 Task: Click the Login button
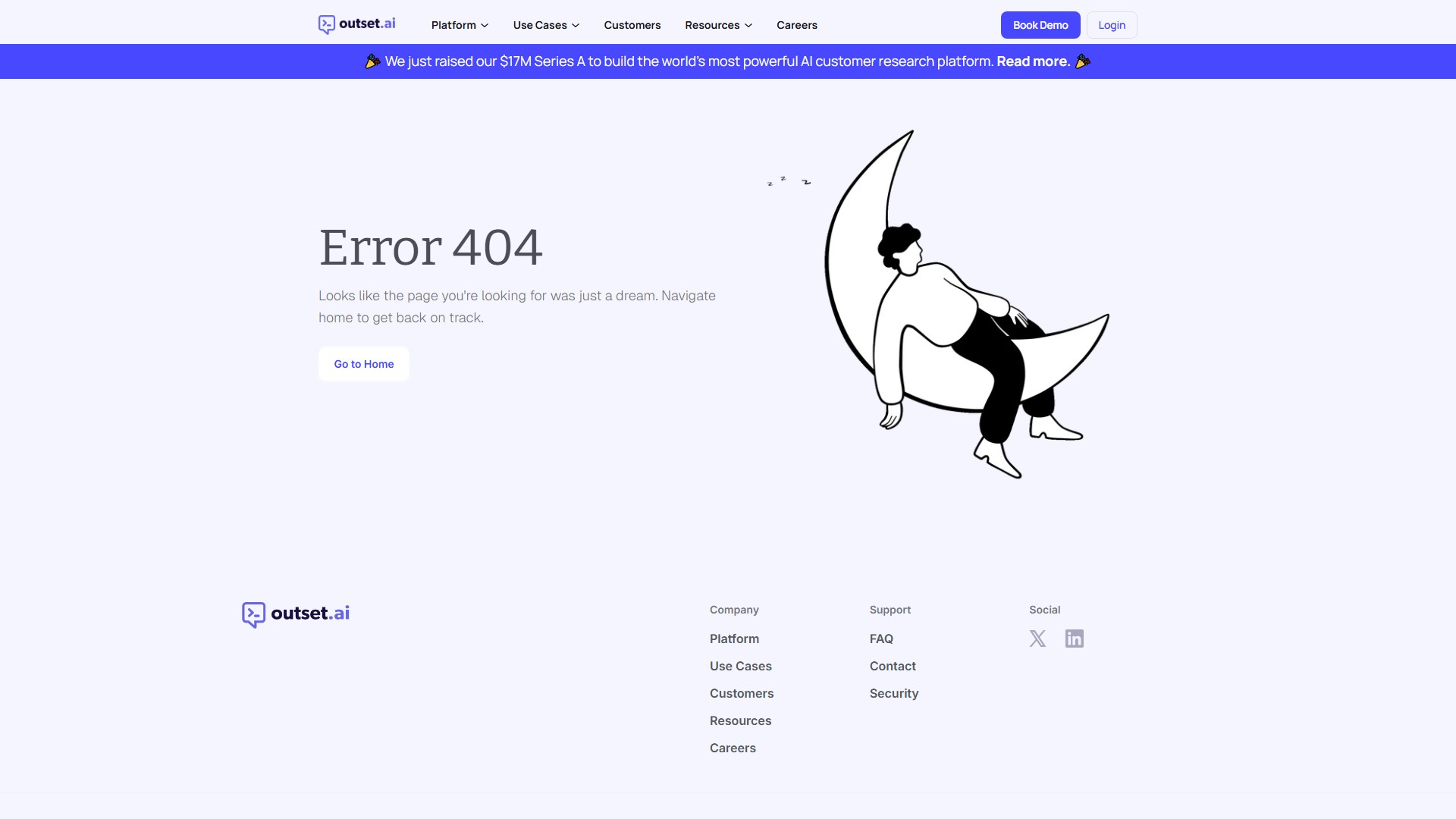(x=1111, y=25)
